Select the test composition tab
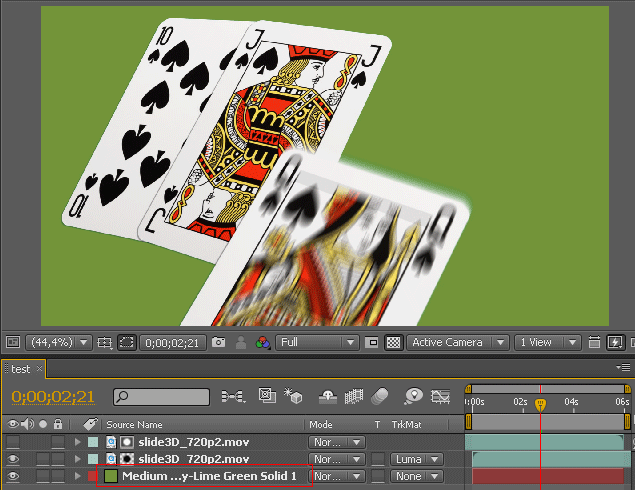635x490 pixels. point(20,369)
